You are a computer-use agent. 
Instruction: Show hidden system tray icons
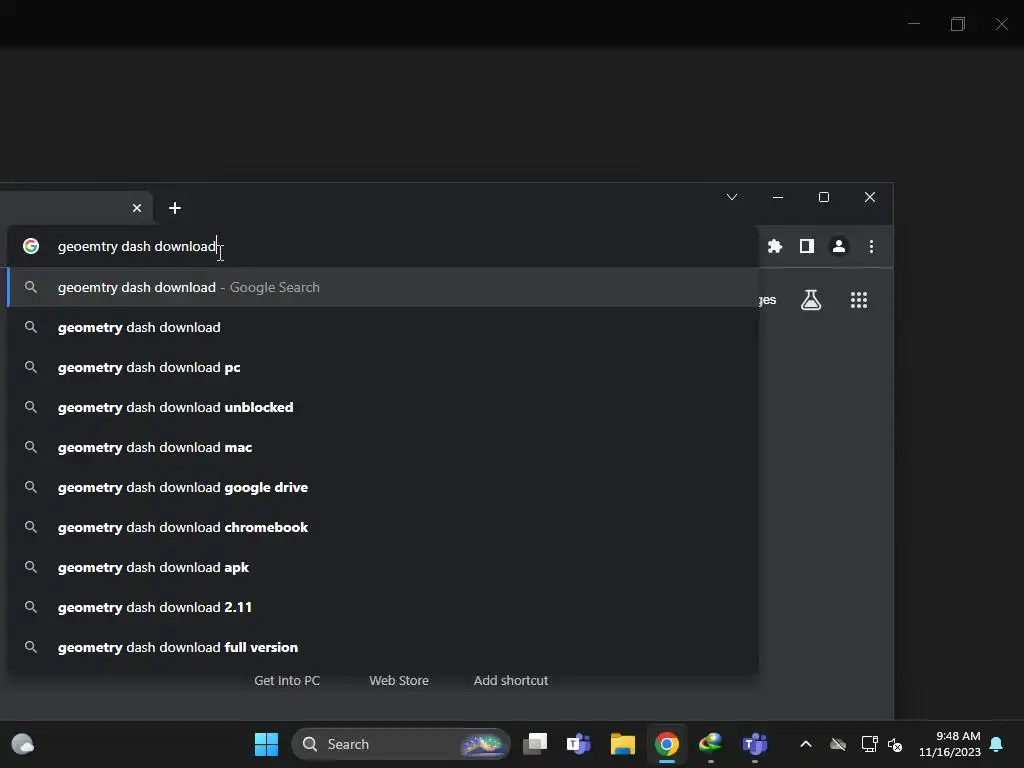(x=806, y=744)
